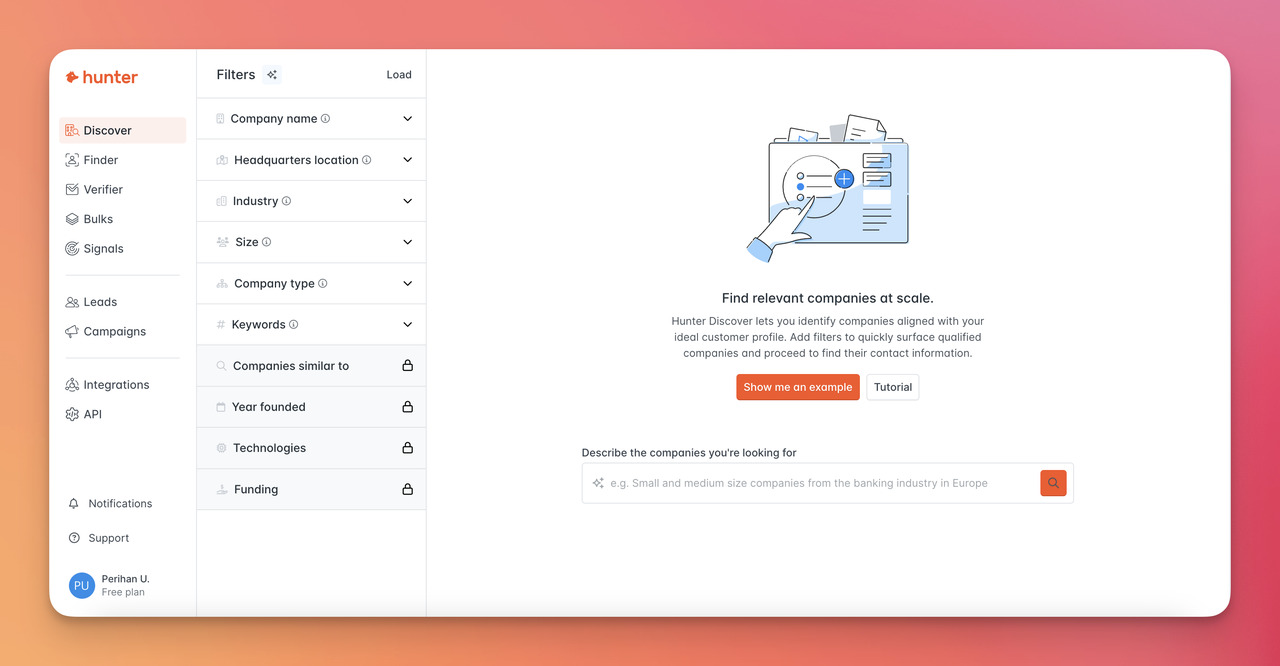The image size is (1280, 666).
Task: Open the Discover section
Action: [122, 130]
